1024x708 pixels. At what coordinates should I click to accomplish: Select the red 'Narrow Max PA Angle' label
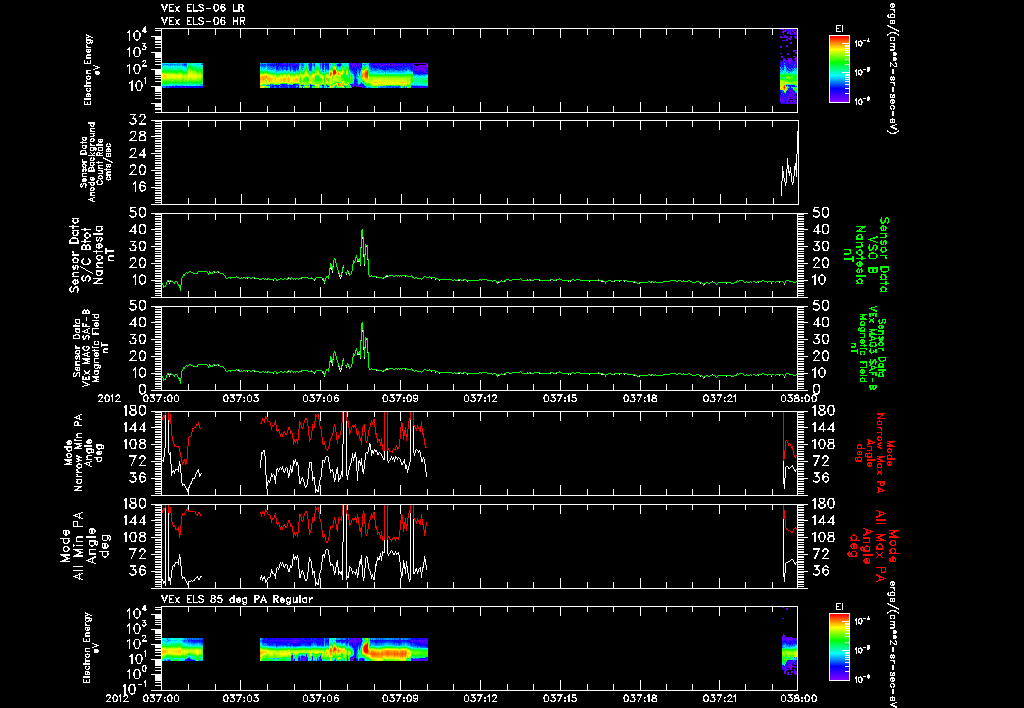tap(874, 452)
